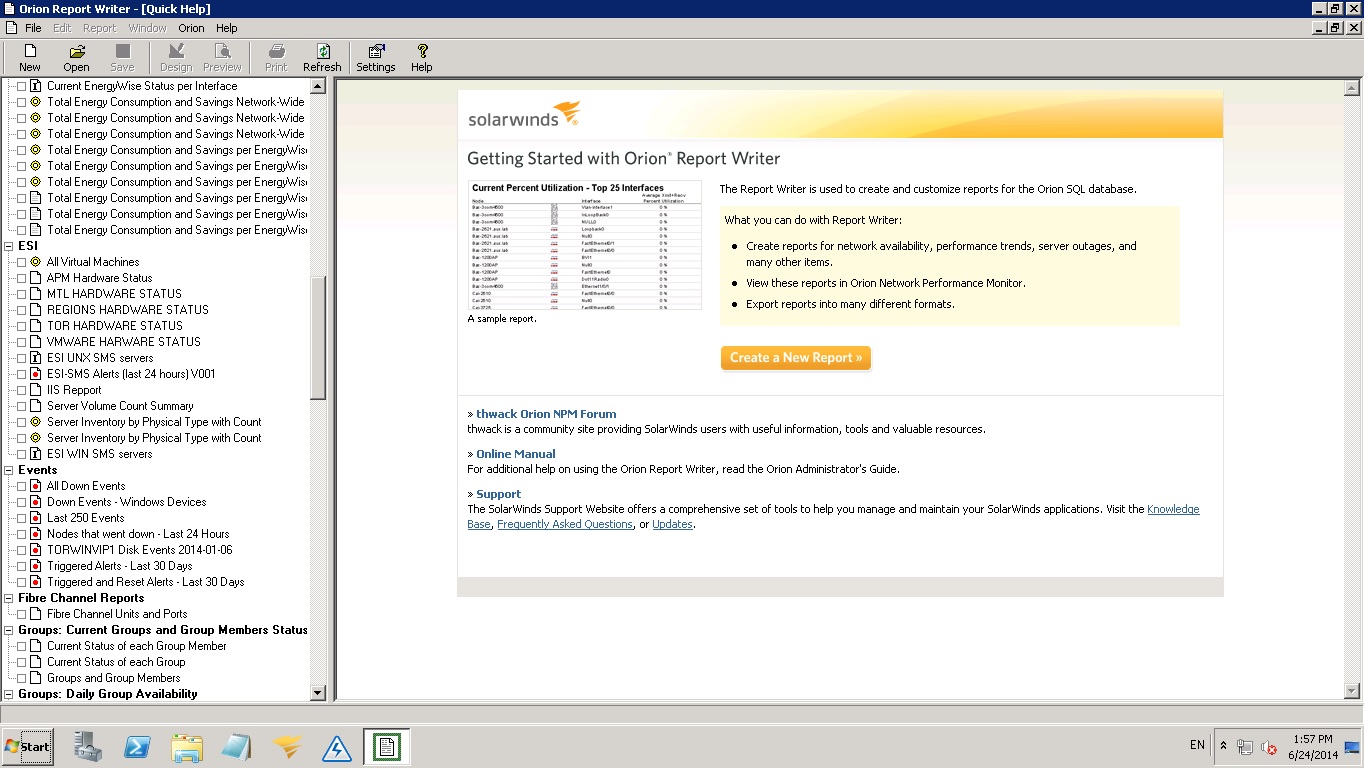Click the All Down Events report icon
Viewport: 1364px width, 768px height.
[35, 486]
